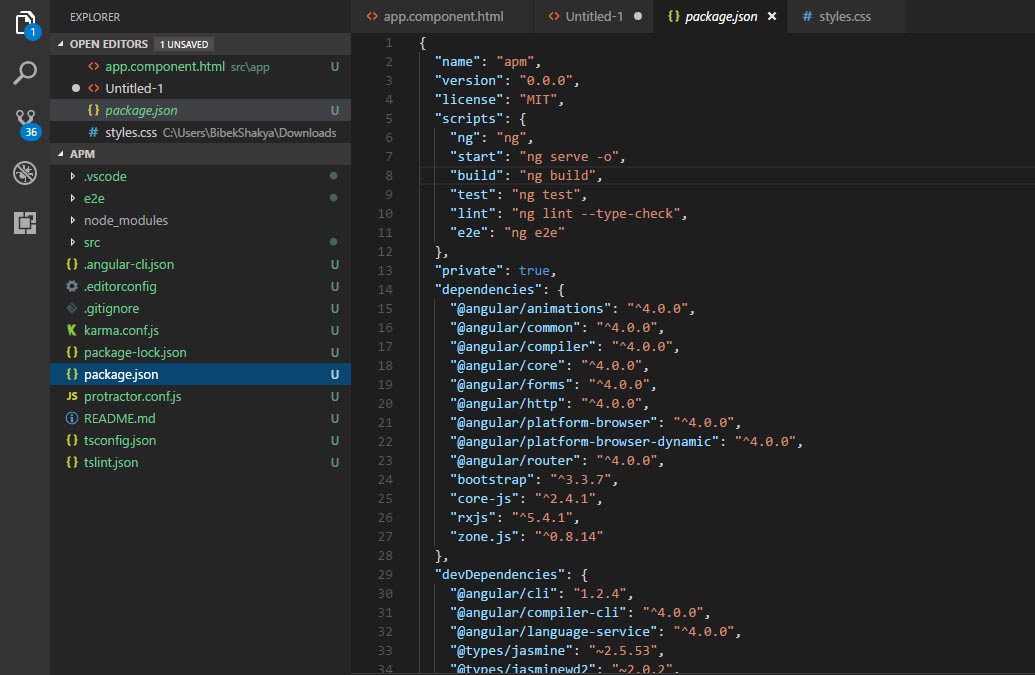Image resolution: width=1035 pixels, height=675 pixels.
Task: Click the braces icon beside package-lock.json
Action: coord(72,352)
